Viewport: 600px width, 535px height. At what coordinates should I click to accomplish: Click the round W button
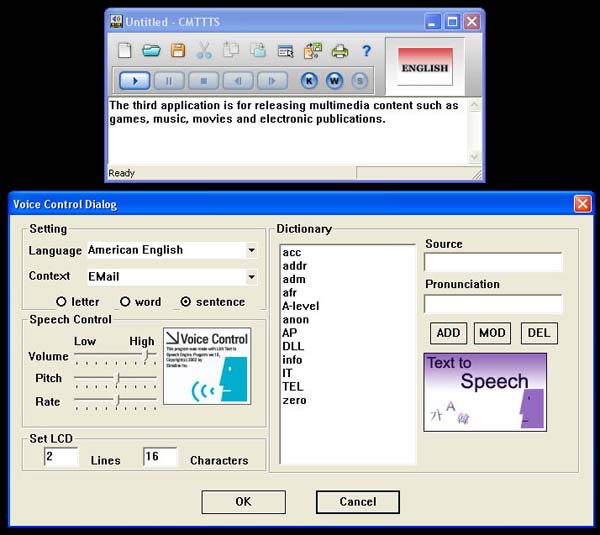point(334,81)
